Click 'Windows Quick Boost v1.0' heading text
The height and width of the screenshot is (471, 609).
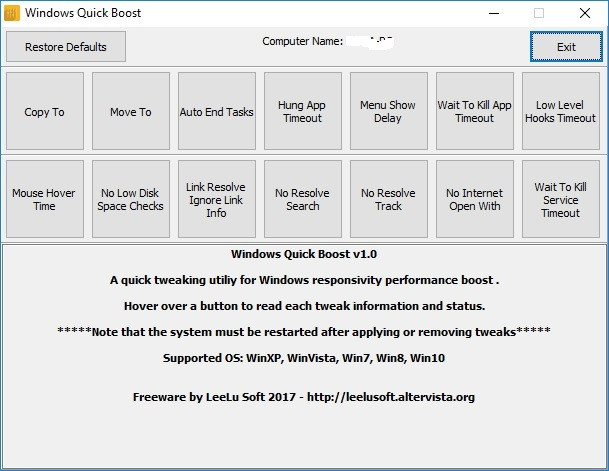point(304,254)
